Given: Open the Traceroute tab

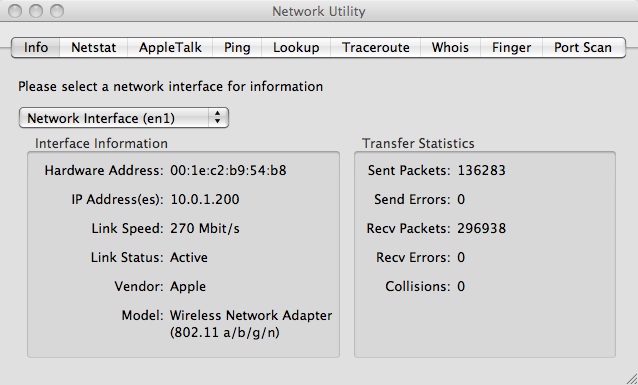Looking at the screenshot, I should tap(376, 48).
